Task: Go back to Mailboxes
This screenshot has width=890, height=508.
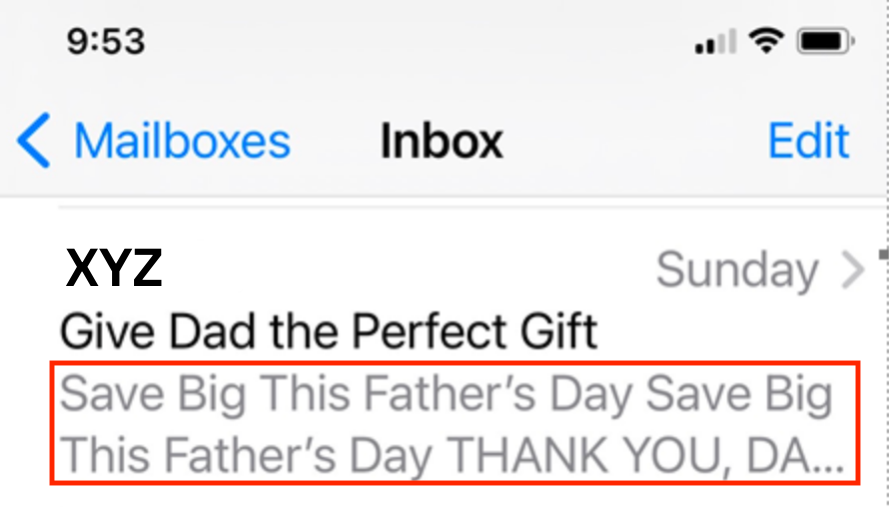Action: [182, 142]
